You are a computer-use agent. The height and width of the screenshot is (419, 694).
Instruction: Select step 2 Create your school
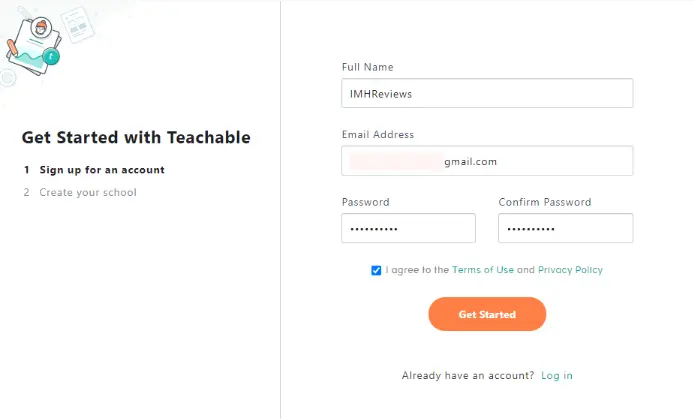[87, 192]
